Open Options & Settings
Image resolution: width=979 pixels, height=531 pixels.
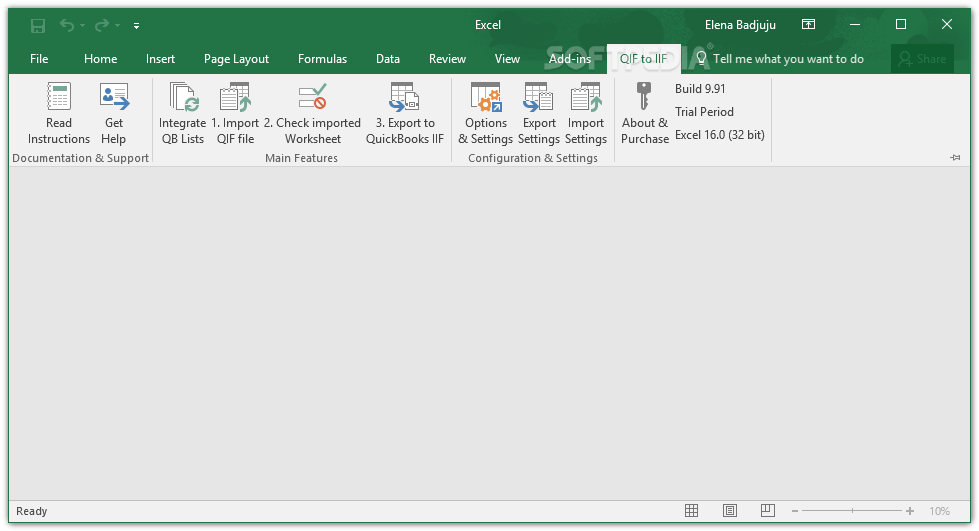click(486, 114)
